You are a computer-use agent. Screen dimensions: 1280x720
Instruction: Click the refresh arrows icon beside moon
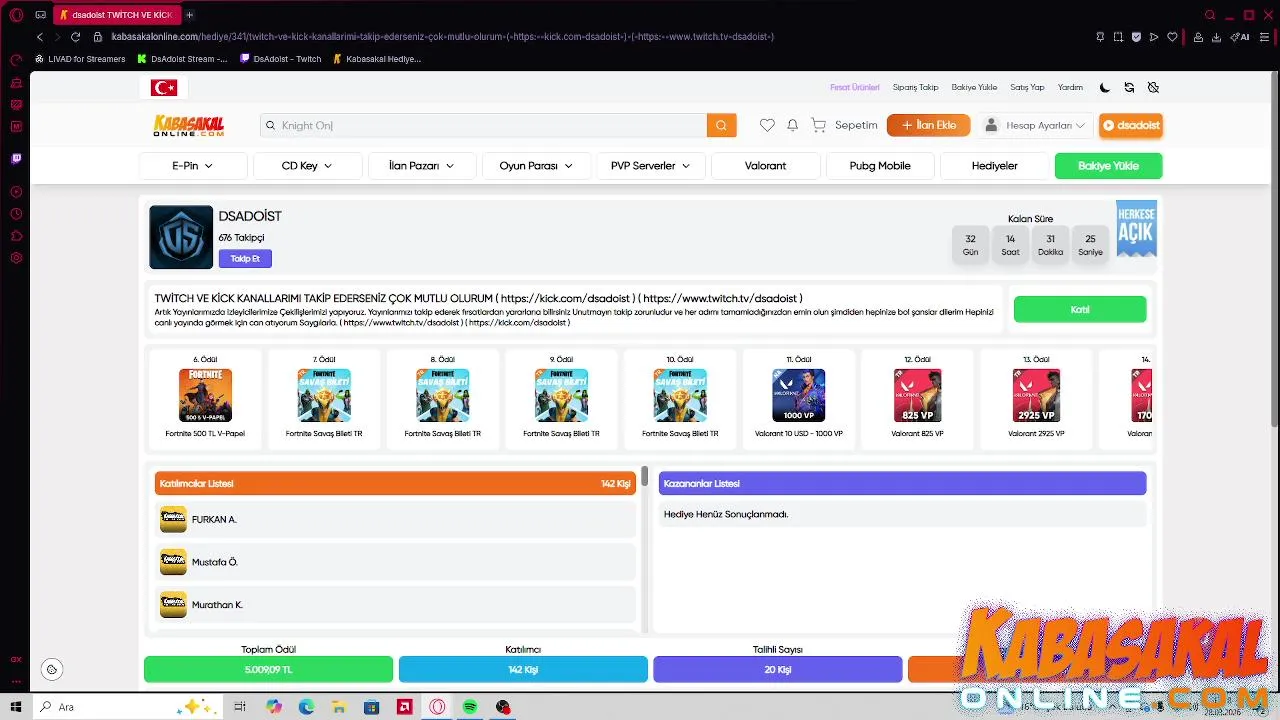1129,87
